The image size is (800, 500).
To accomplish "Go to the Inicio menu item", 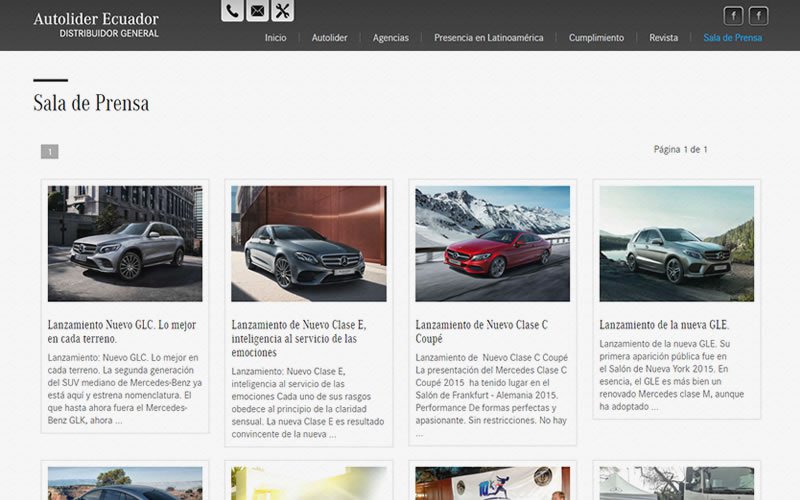I will point(275,38).
